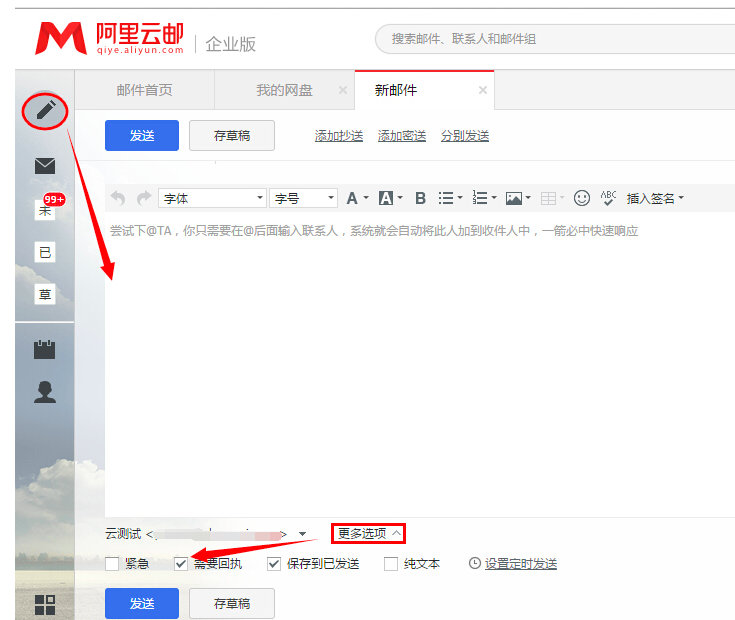Switch to the 邮件首页 tab

(144, 90)
